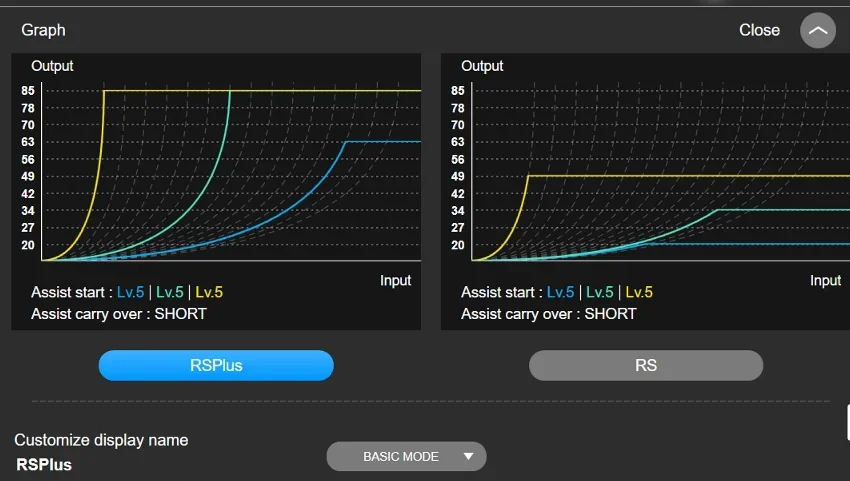
Task: Click the yellow Lv.5 value in right graph
Action: point(639,292)
